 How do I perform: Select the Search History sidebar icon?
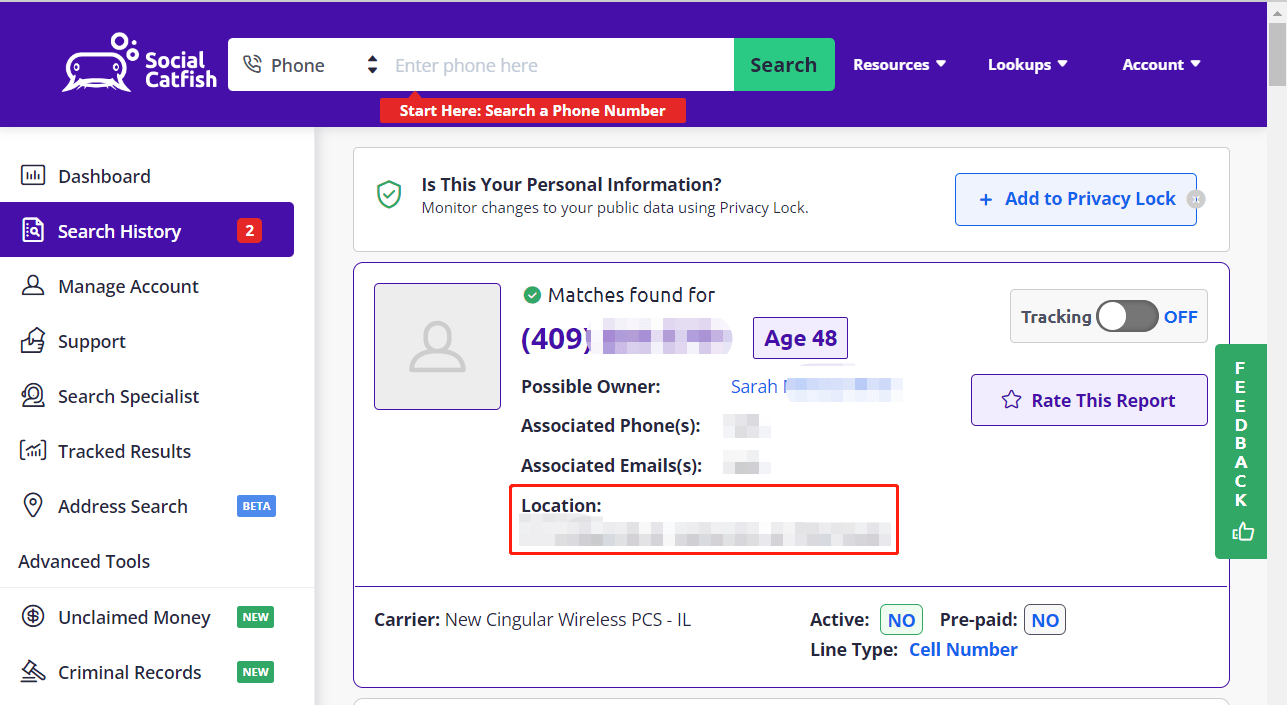32,230
